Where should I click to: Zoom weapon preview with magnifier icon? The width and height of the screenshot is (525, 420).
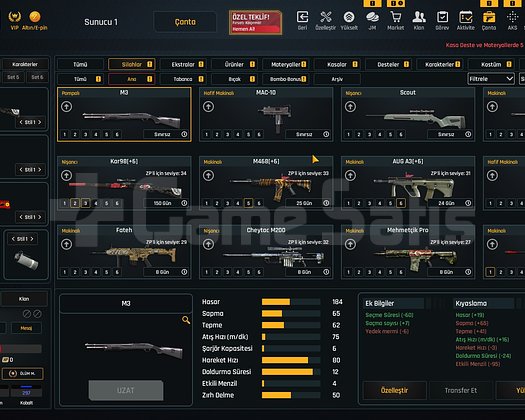pos(186,320)
